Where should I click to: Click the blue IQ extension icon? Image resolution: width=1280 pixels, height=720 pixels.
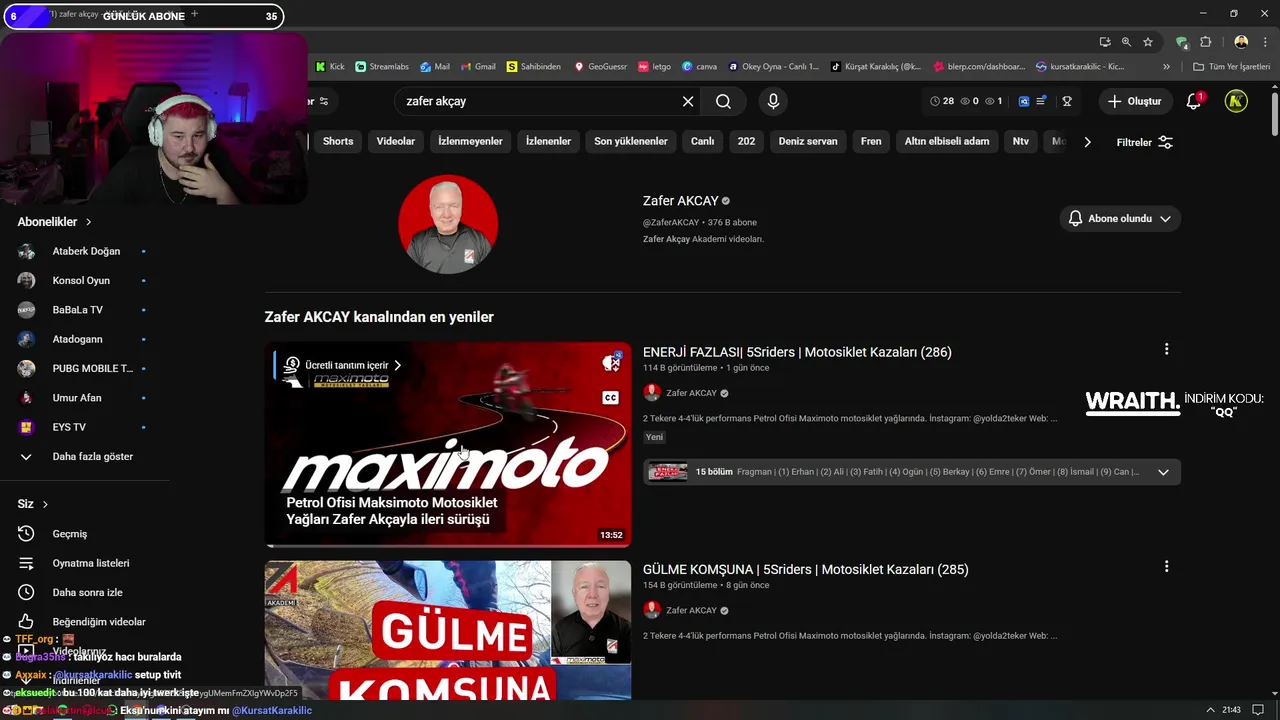click(1024, 101)
